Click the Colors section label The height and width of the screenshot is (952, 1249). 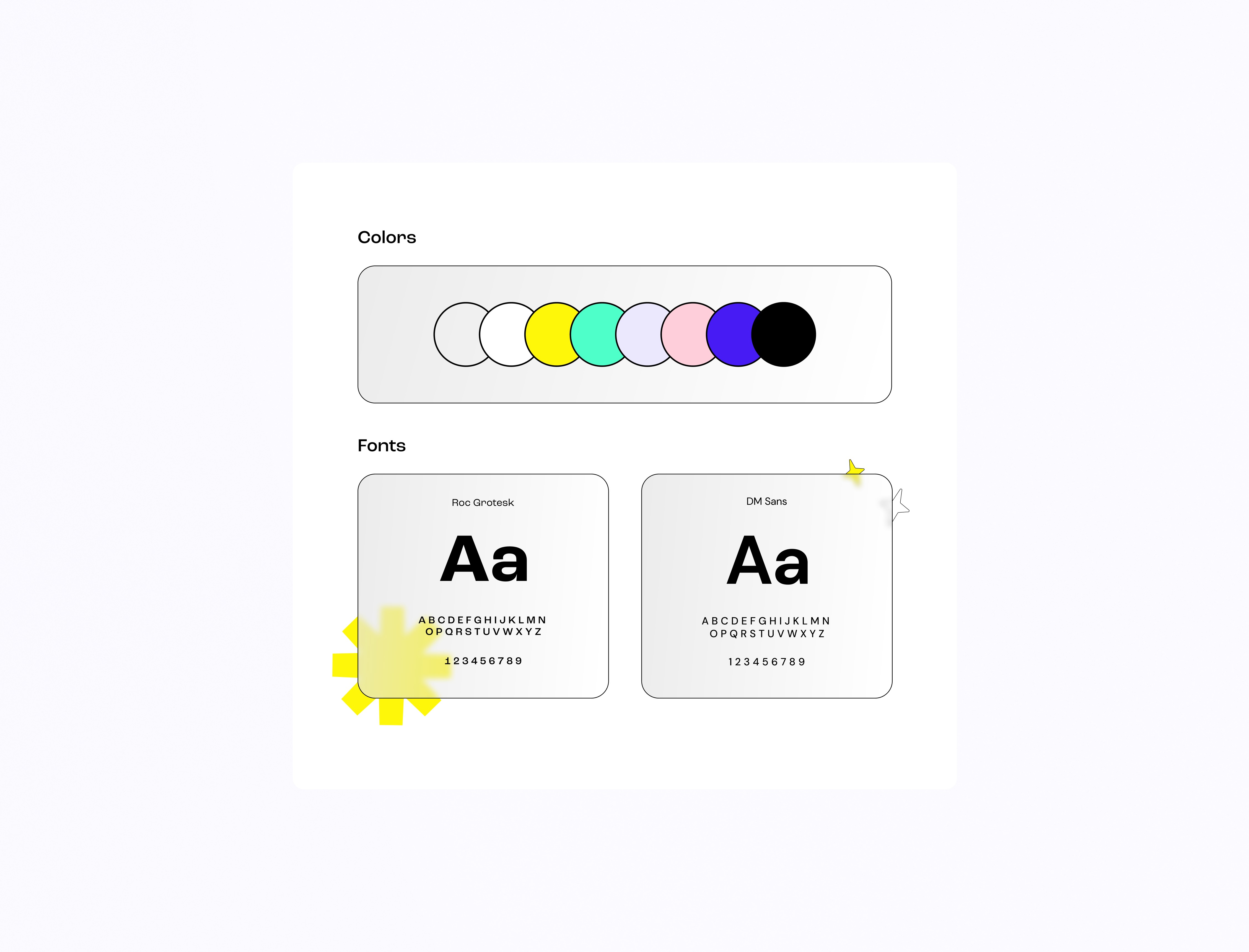pos(387,237)
